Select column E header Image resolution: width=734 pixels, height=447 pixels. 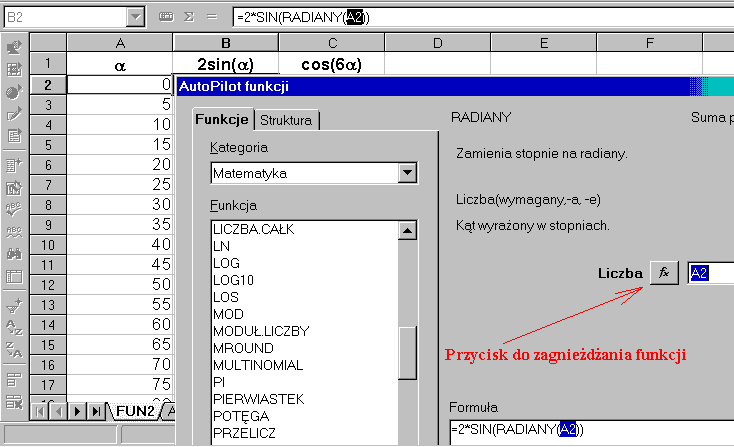tap(543, 43)
